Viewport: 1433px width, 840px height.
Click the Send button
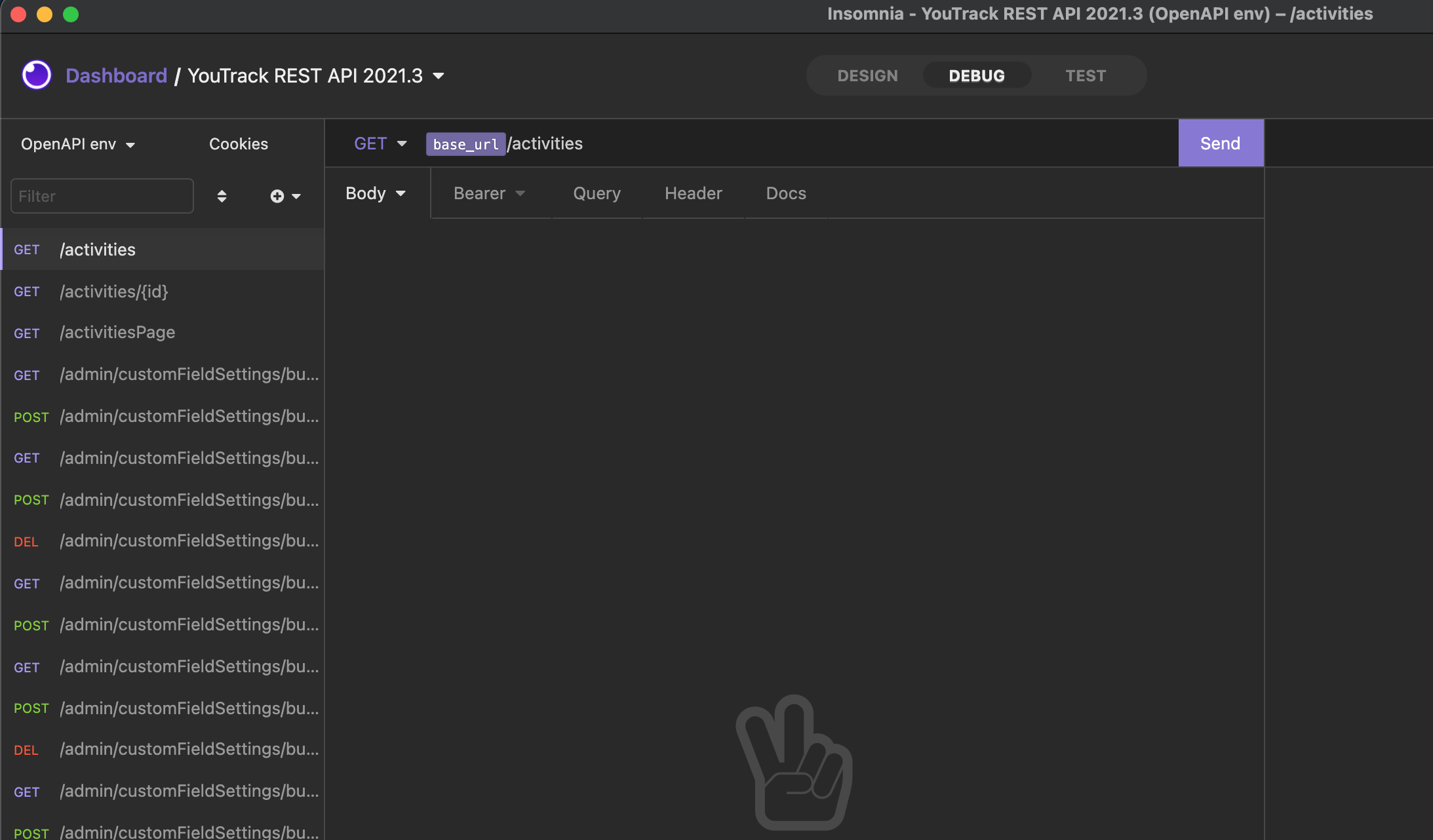1221,143
